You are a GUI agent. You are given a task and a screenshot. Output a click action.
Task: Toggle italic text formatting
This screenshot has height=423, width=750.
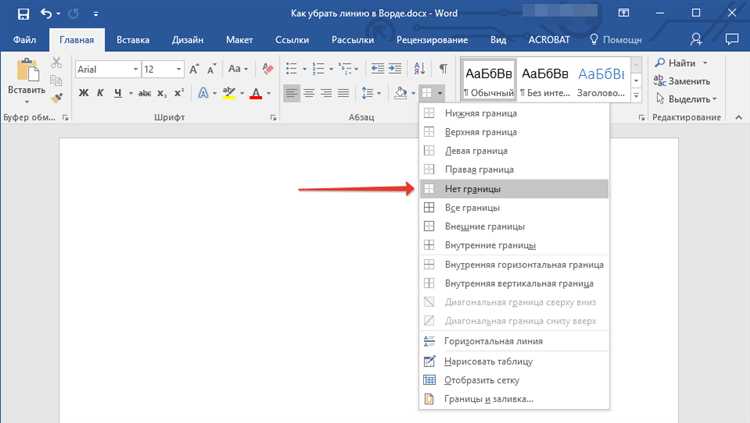[101, 93]
